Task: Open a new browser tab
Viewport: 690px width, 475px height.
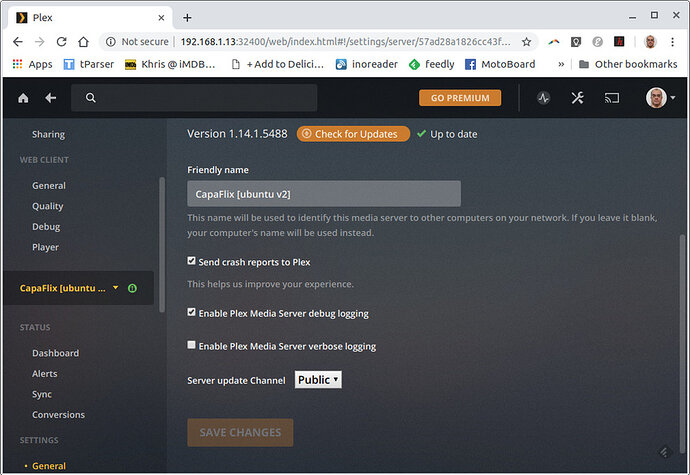Action: (x=187, y=18)
